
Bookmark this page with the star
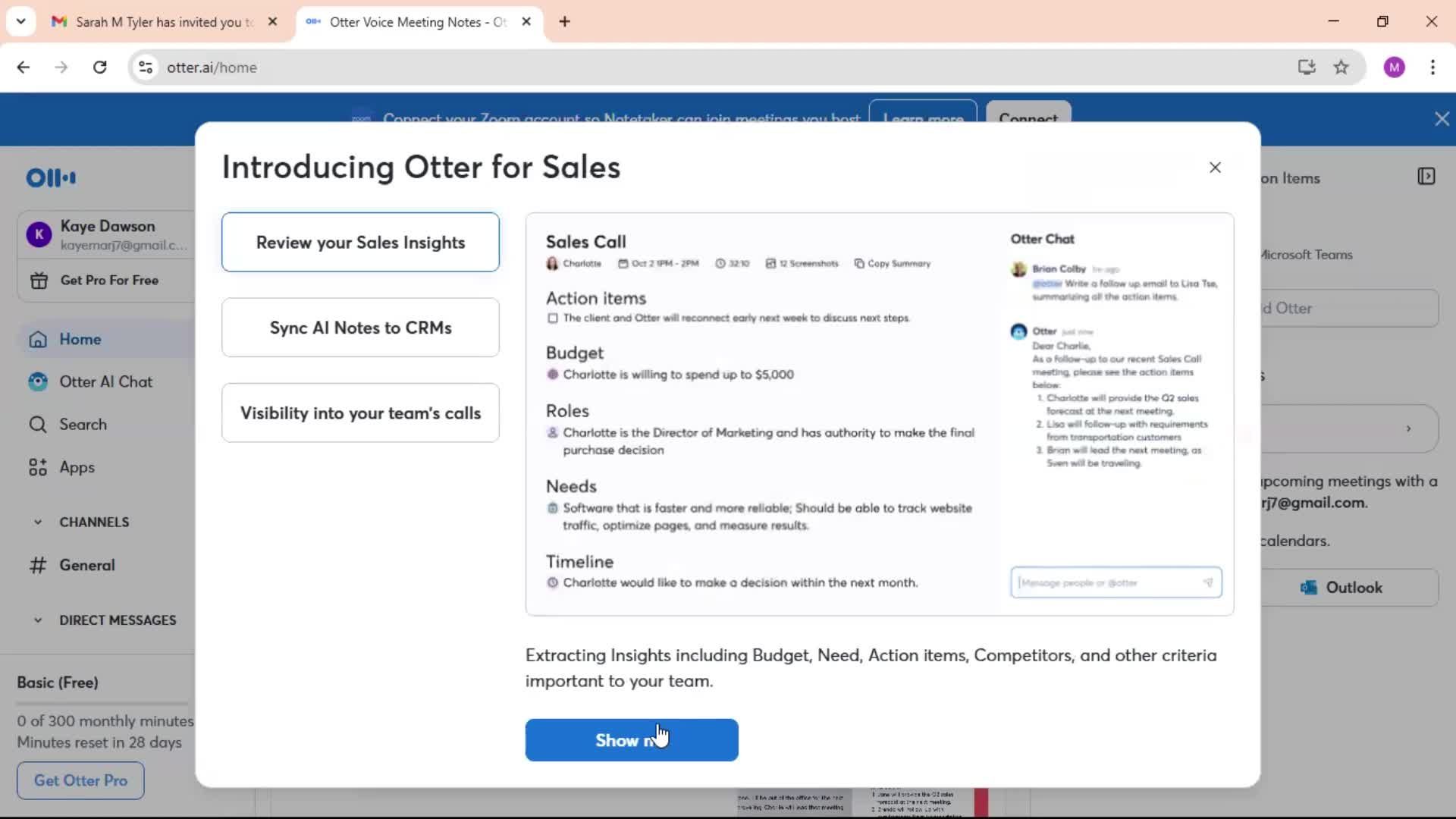point(1341,67)
